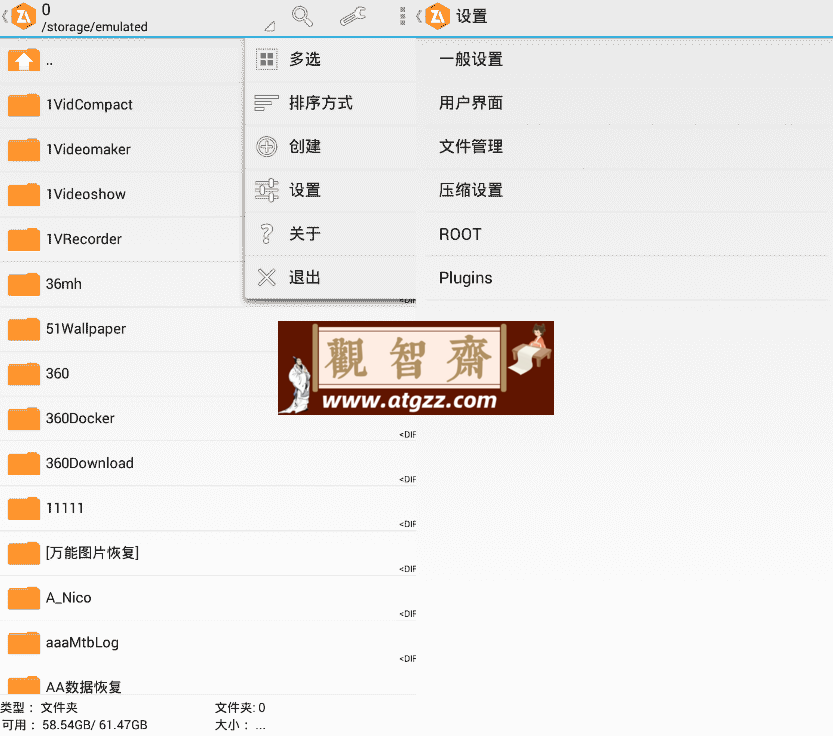This screenshot has width=833, height=736.
Task: Click the /storage/emulated path text
Action: (x=95, y=27)
